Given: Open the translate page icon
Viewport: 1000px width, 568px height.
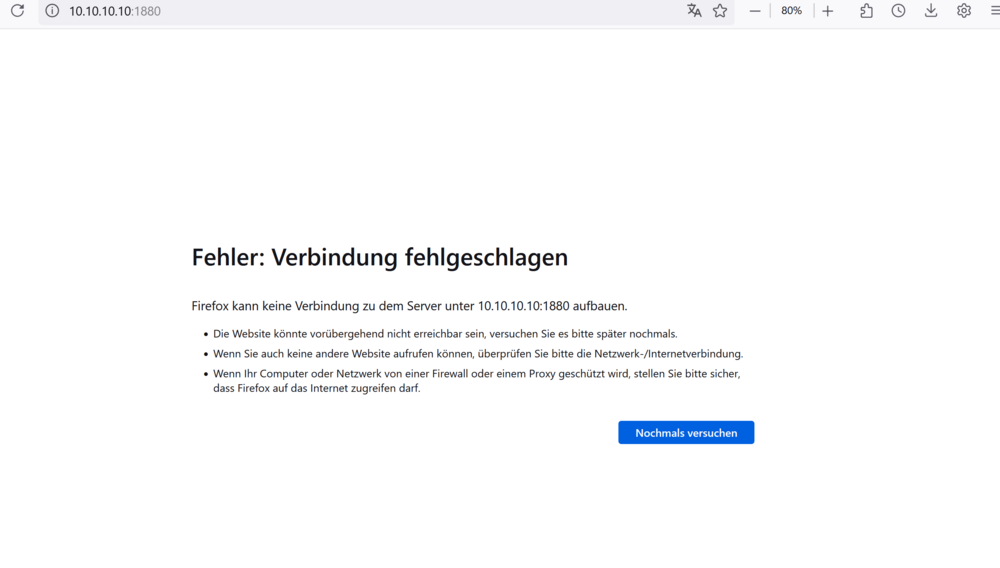Looking at the screenshot, I should click(694, 11).
